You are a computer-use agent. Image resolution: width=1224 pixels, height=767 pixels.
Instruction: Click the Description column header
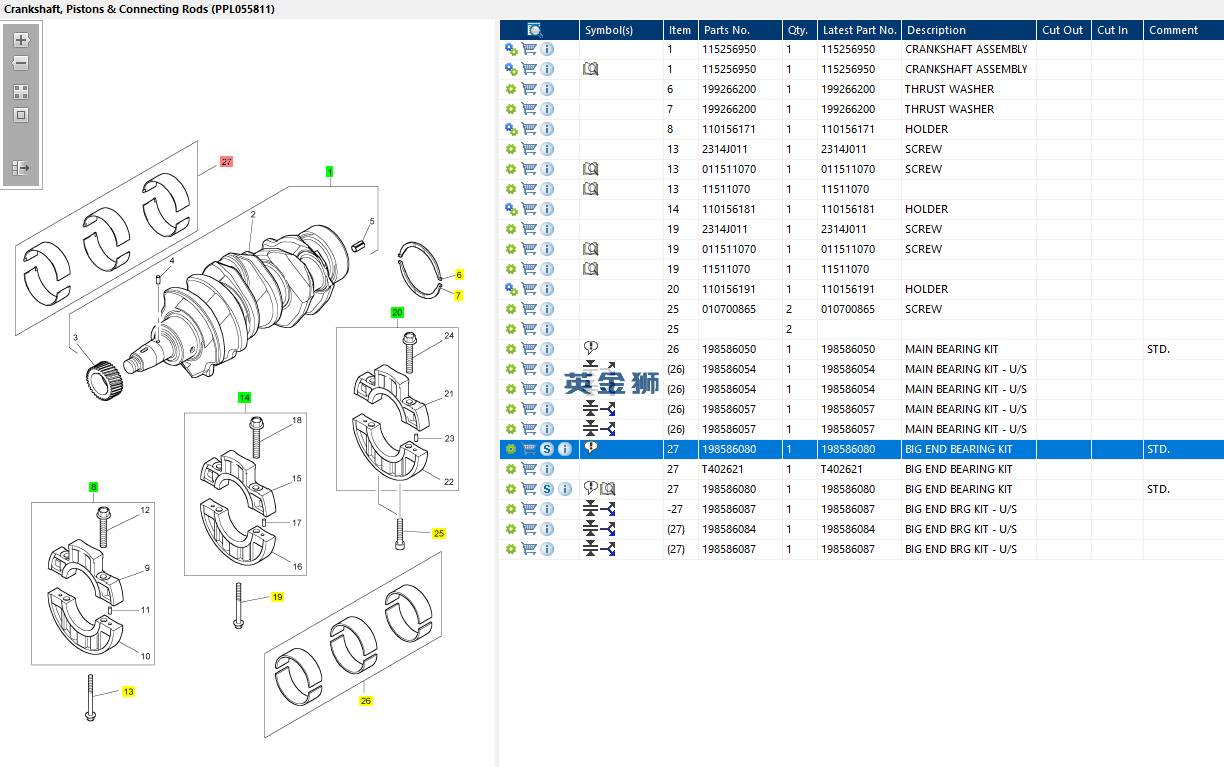pos(936,30)
